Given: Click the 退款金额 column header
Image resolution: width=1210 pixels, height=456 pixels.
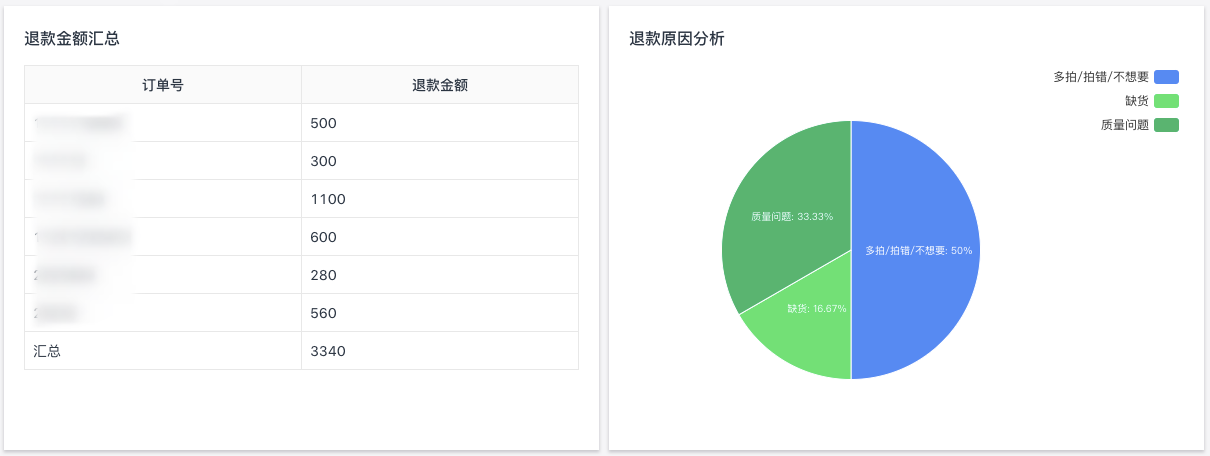Looking at the screenshot, I should (440, 85).
